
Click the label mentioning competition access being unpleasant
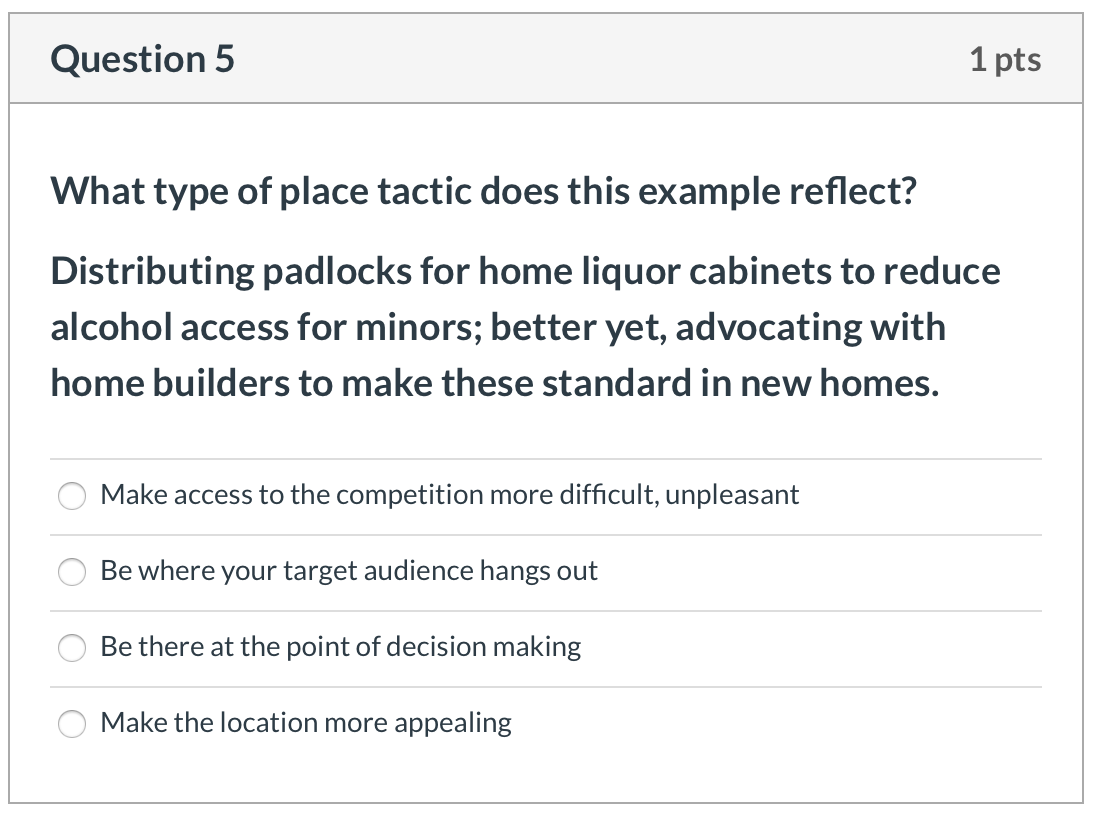point(449,494)
